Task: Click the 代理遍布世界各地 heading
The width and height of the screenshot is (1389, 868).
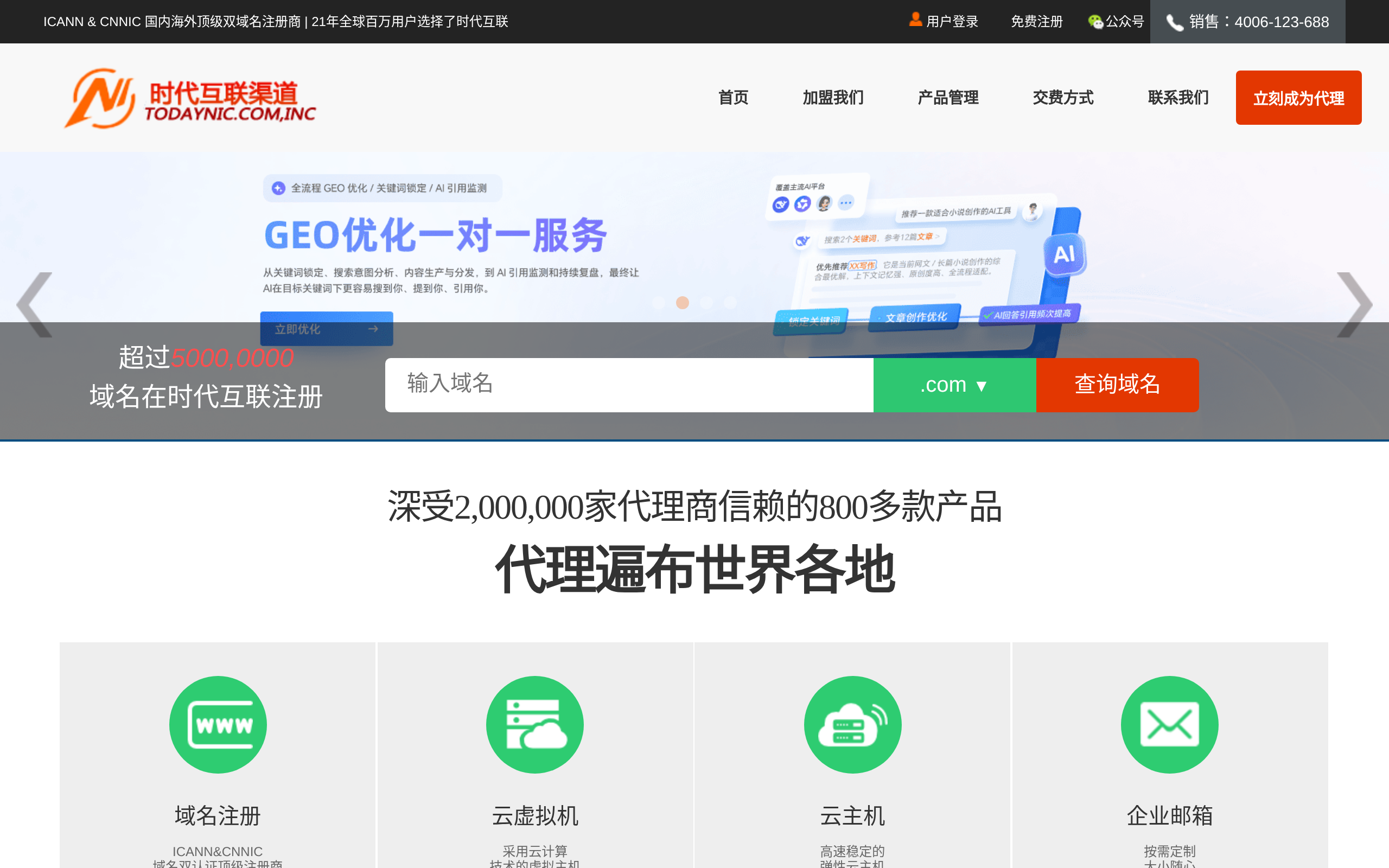Action: (694, 570)
